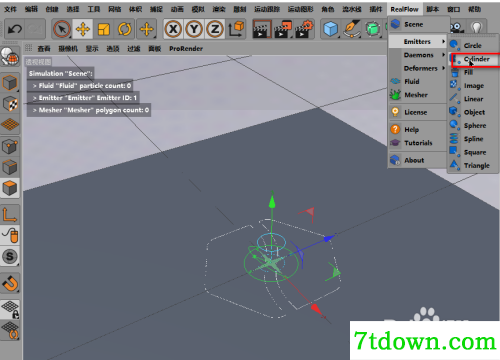Image resolution: width=500 pixels, height=360 pixels.
Task: Open Help from RealFlow menu
Action: (x=418, y=130)
